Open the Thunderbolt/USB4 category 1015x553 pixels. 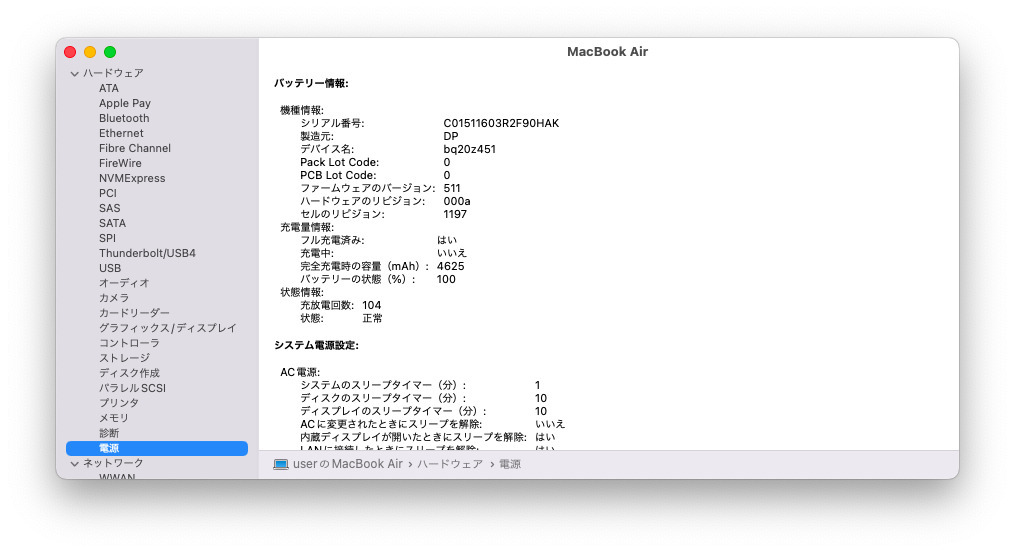(x=147, y=253)
